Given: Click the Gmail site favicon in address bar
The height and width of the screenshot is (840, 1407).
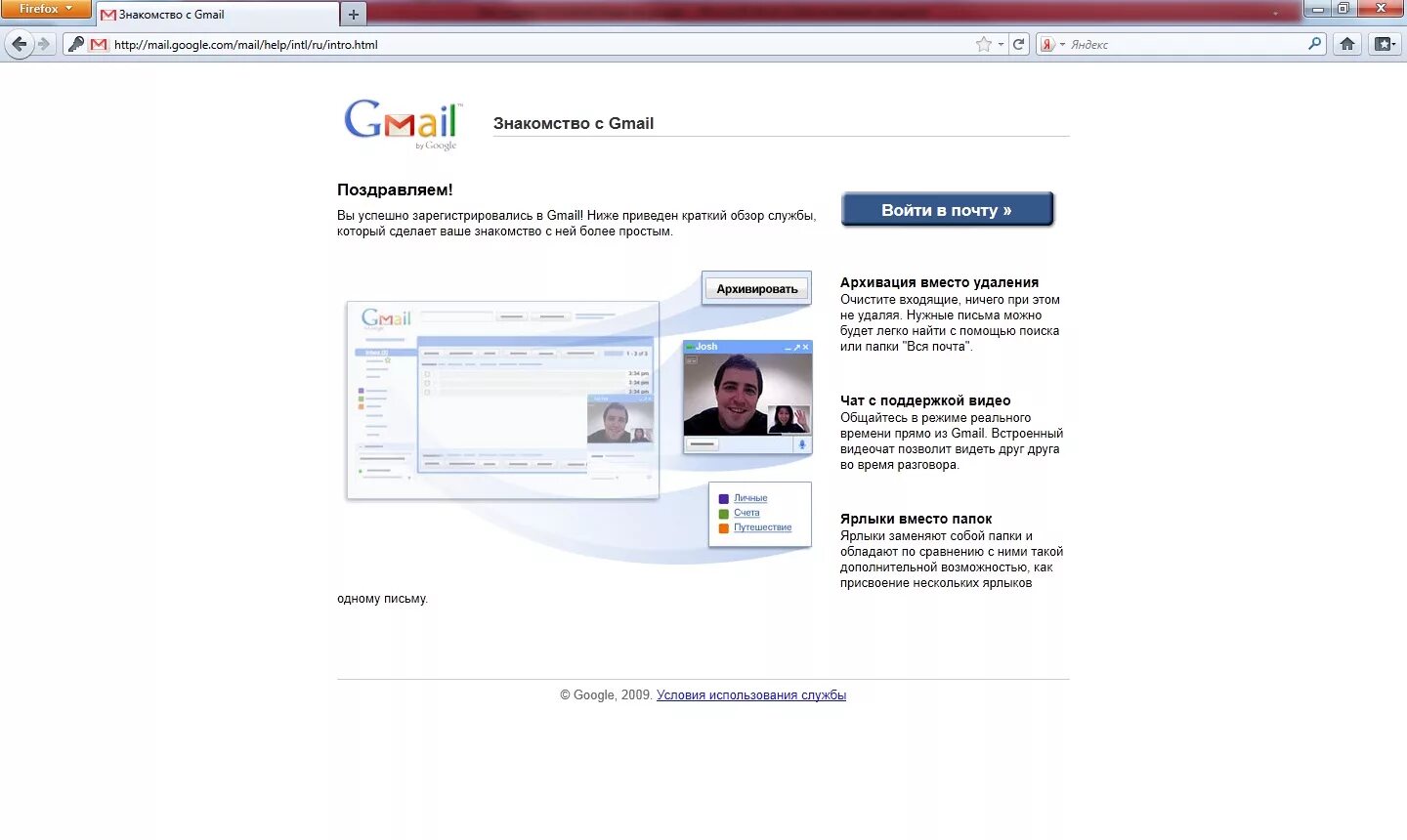Looking at the screenshot, I should tap(99, 44).
